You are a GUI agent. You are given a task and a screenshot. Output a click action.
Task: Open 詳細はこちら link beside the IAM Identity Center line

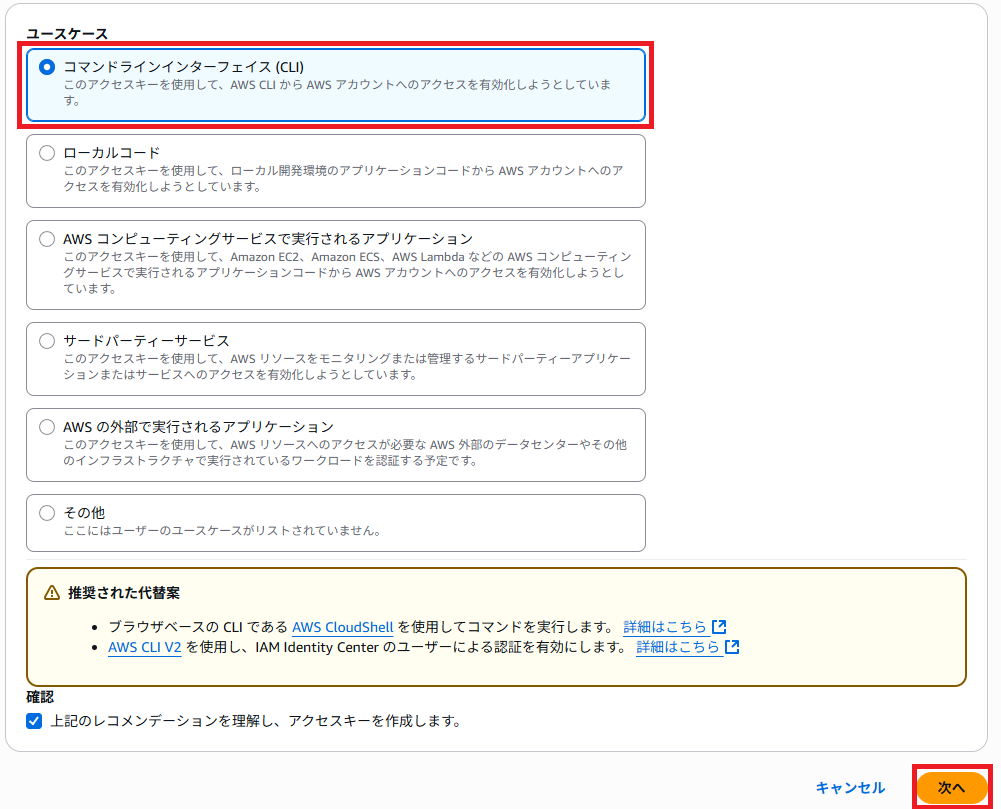(677, 647)
